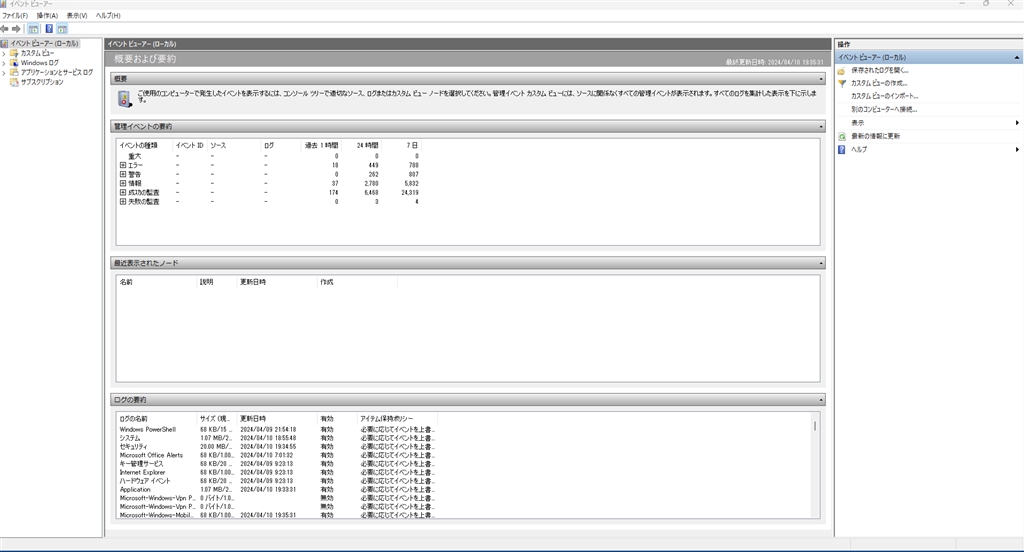Open the 表示 submenu arrow in action pane
The height and width of the screenshot is (552, 1024).
click(1017, 123)
